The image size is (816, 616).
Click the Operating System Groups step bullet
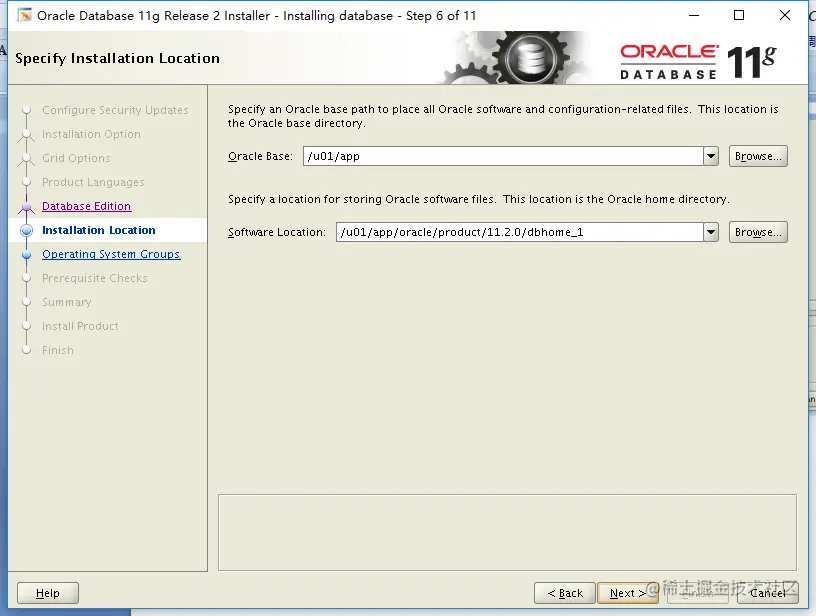click(x=27, y=255)
